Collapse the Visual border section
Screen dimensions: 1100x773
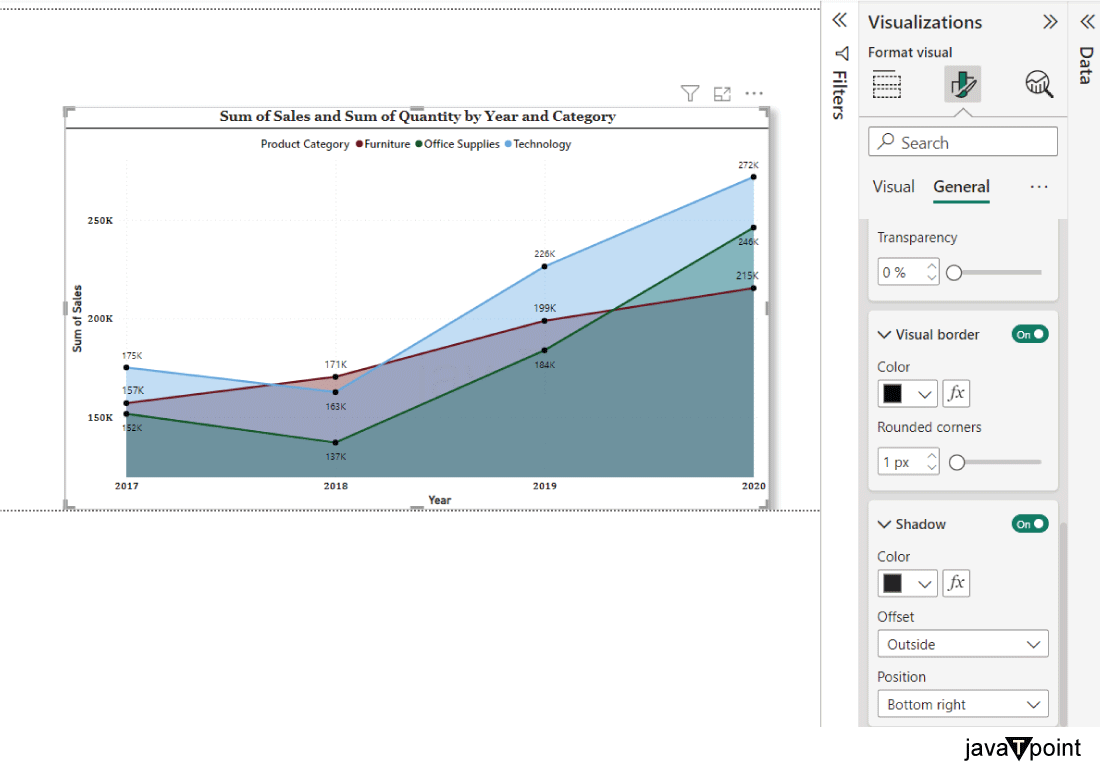click(885, 335)
